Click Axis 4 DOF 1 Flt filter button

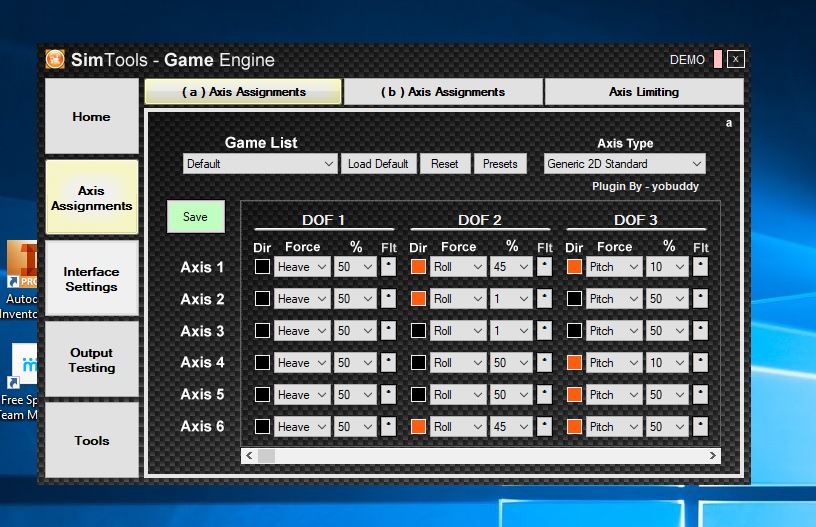(388, 363)
